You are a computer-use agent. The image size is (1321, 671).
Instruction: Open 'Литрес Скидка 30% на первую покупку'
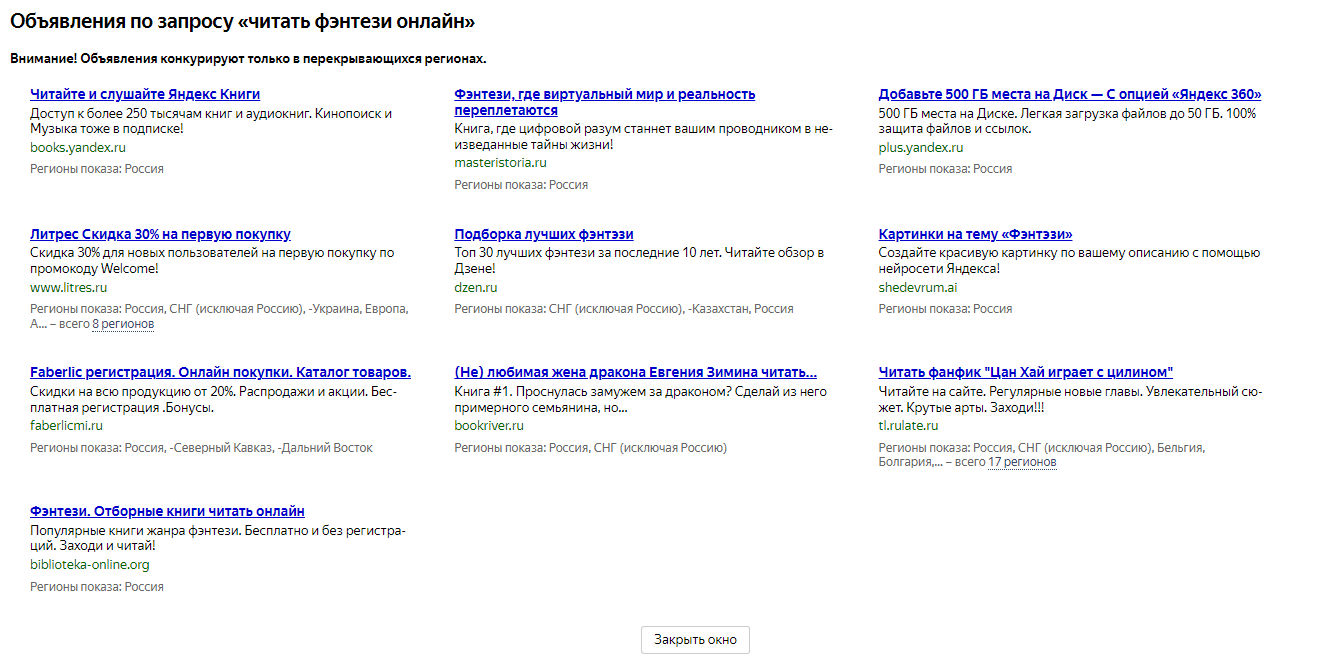click(160, 234)
